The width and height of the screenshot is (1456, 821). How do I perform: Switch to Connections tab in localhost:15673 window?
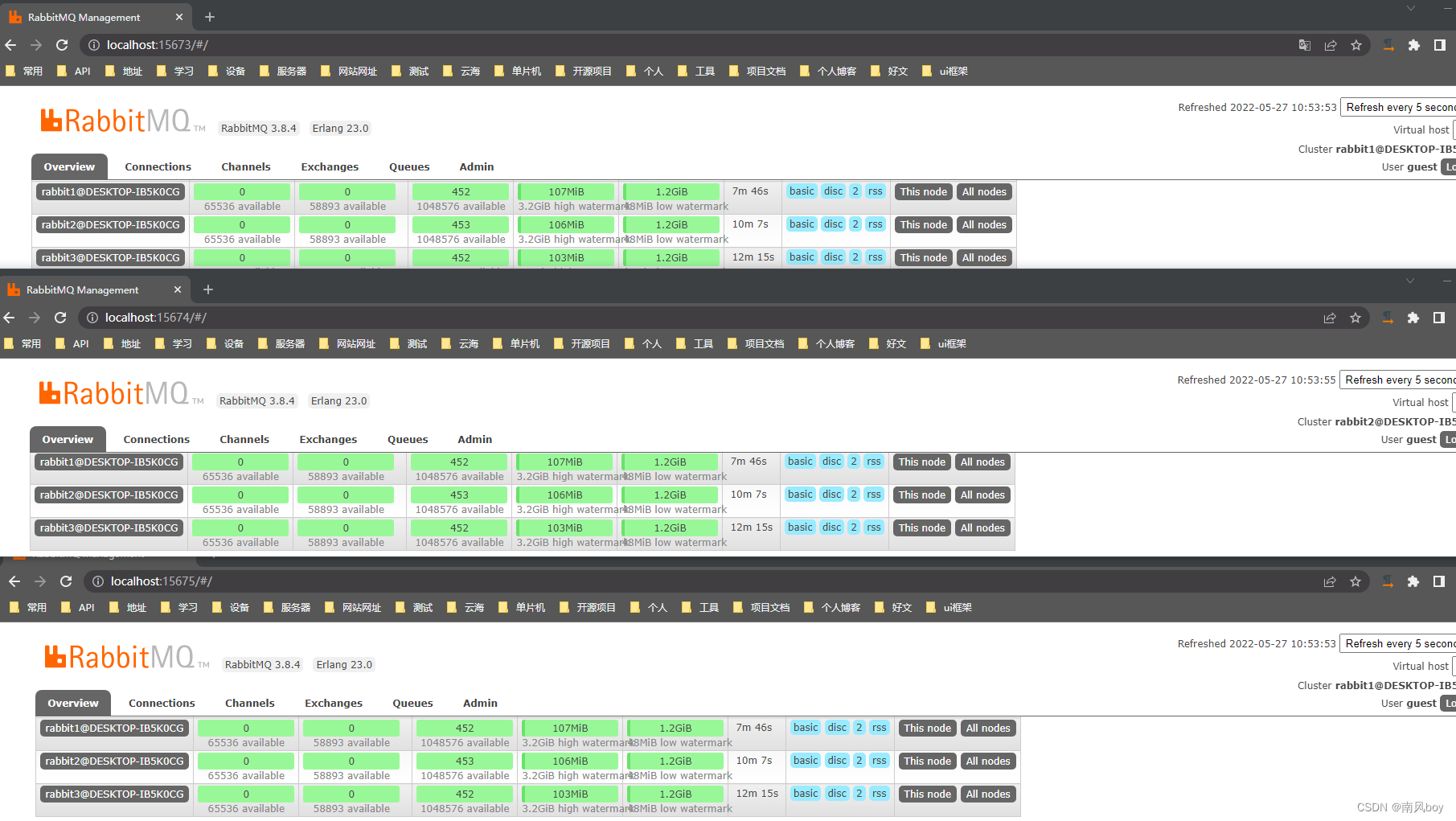tap(158, 167)
